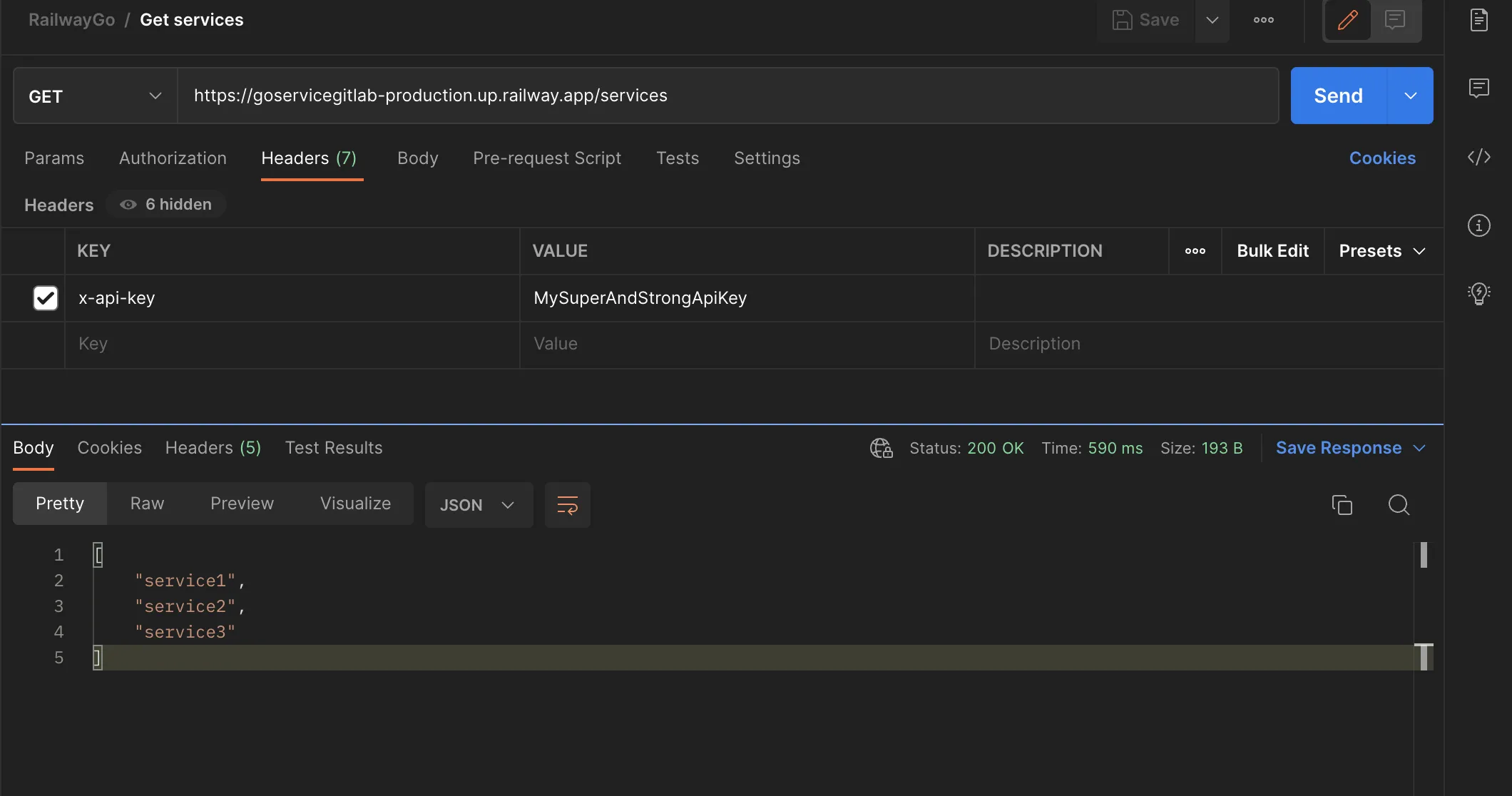Toggle line wrap icon in response

567,505
